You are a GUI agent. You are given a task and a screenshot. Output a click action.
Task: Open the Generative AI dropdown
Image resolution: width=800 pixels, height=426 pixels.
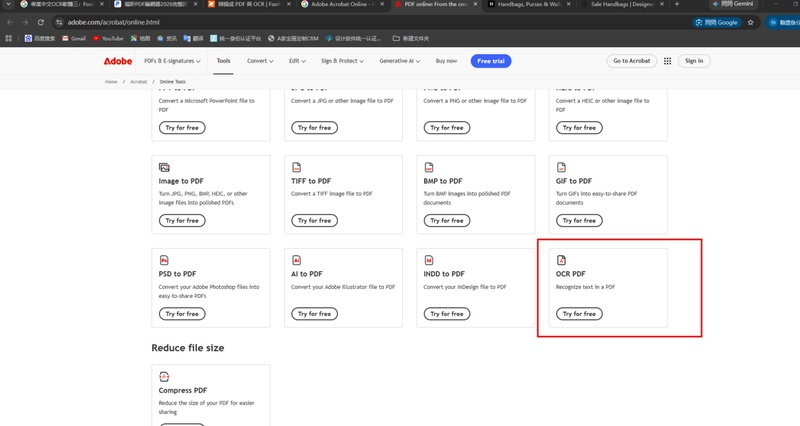click(x=399, y=61)
